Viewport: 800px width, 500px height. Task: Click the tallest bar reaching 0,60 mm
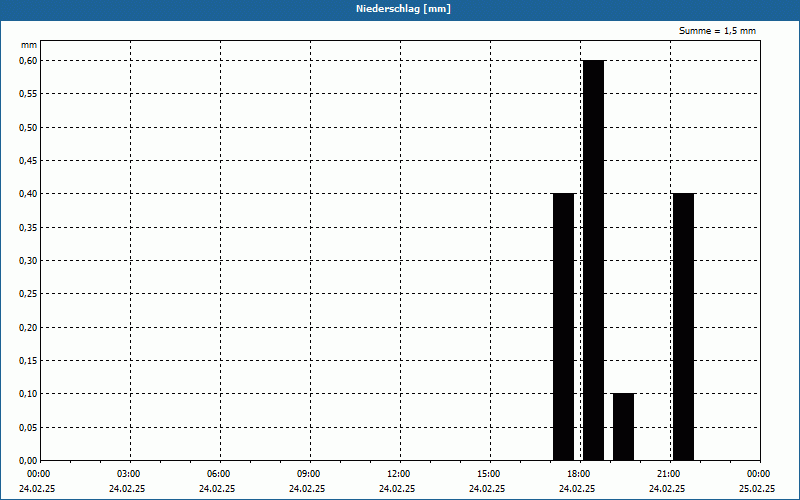click(x=593, y=260)
